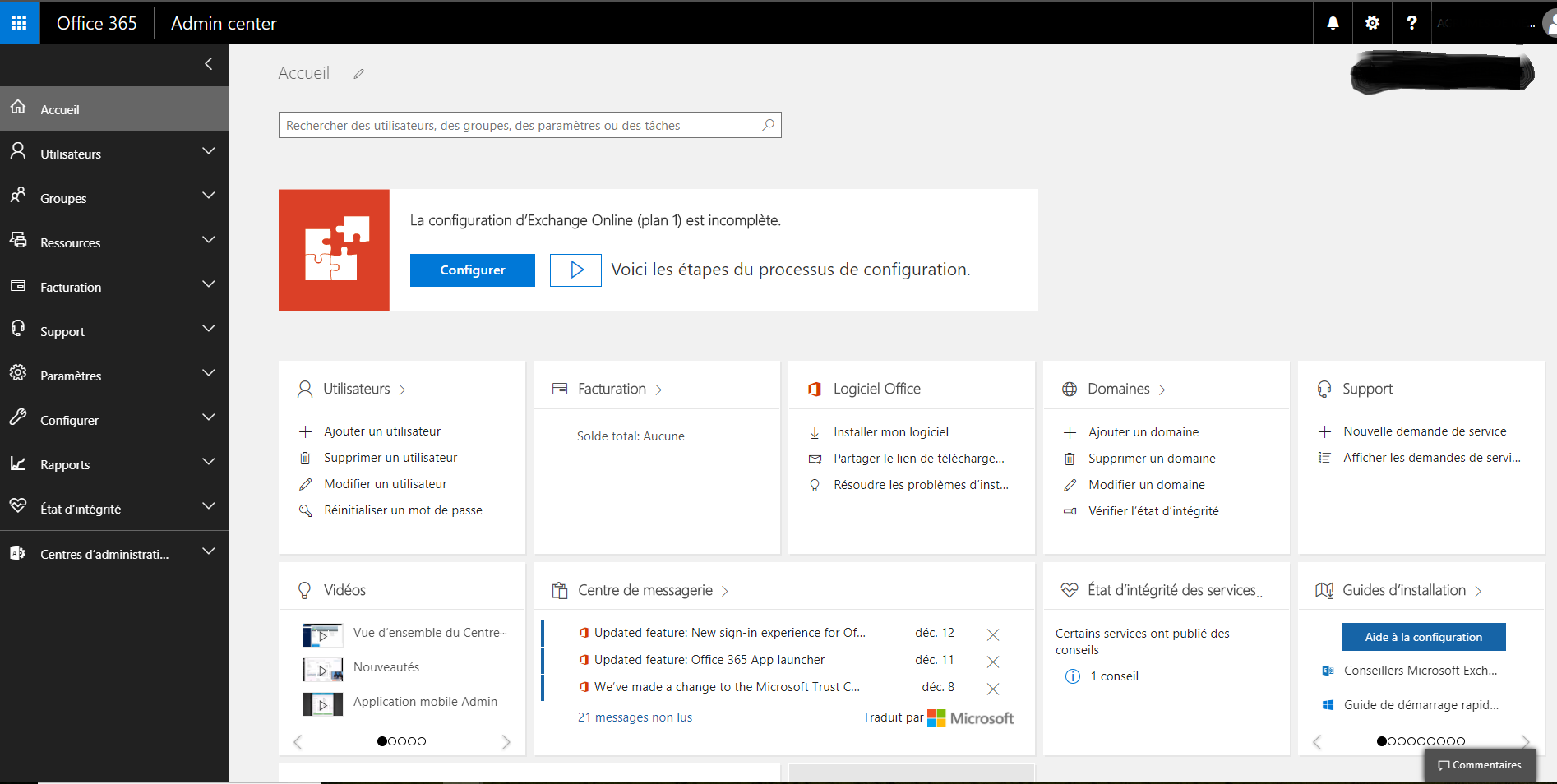Expand Centres d'administration in sidebar
The image size is (1557, 784).
click(x=209, y=552)
